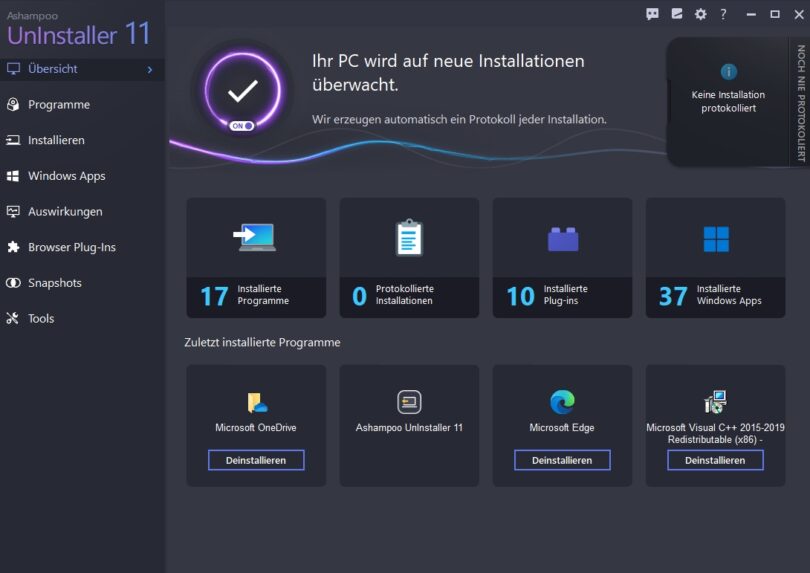Maximize the window
Screen dimensions: 810x573
[775, 14]
